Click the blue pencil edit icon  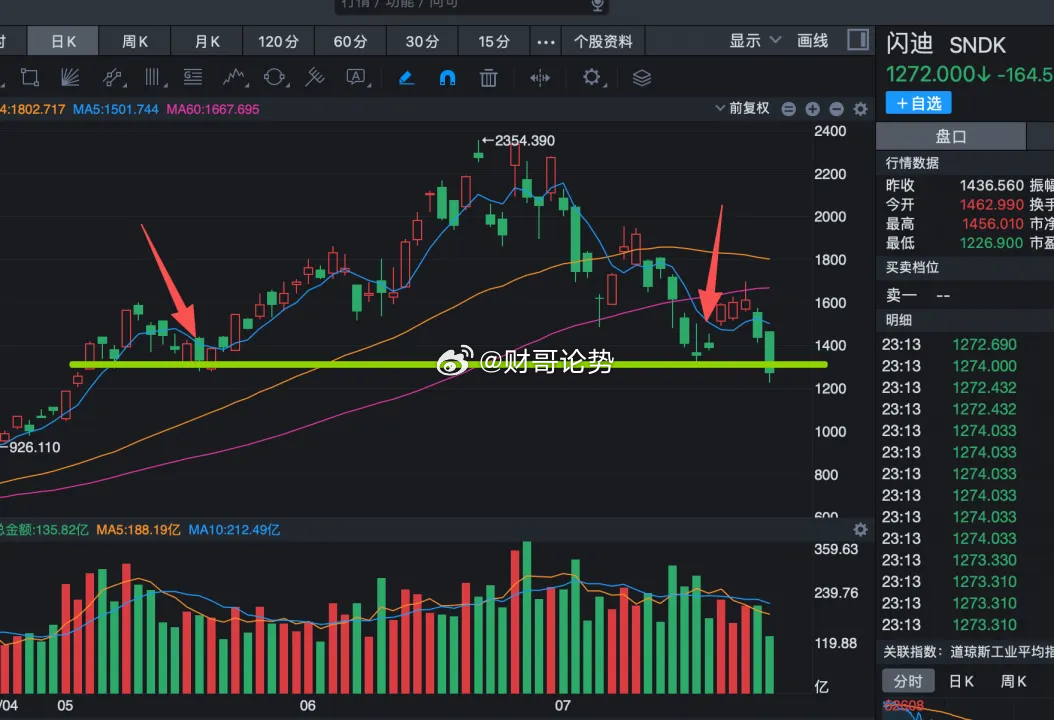tap(406, 78)
